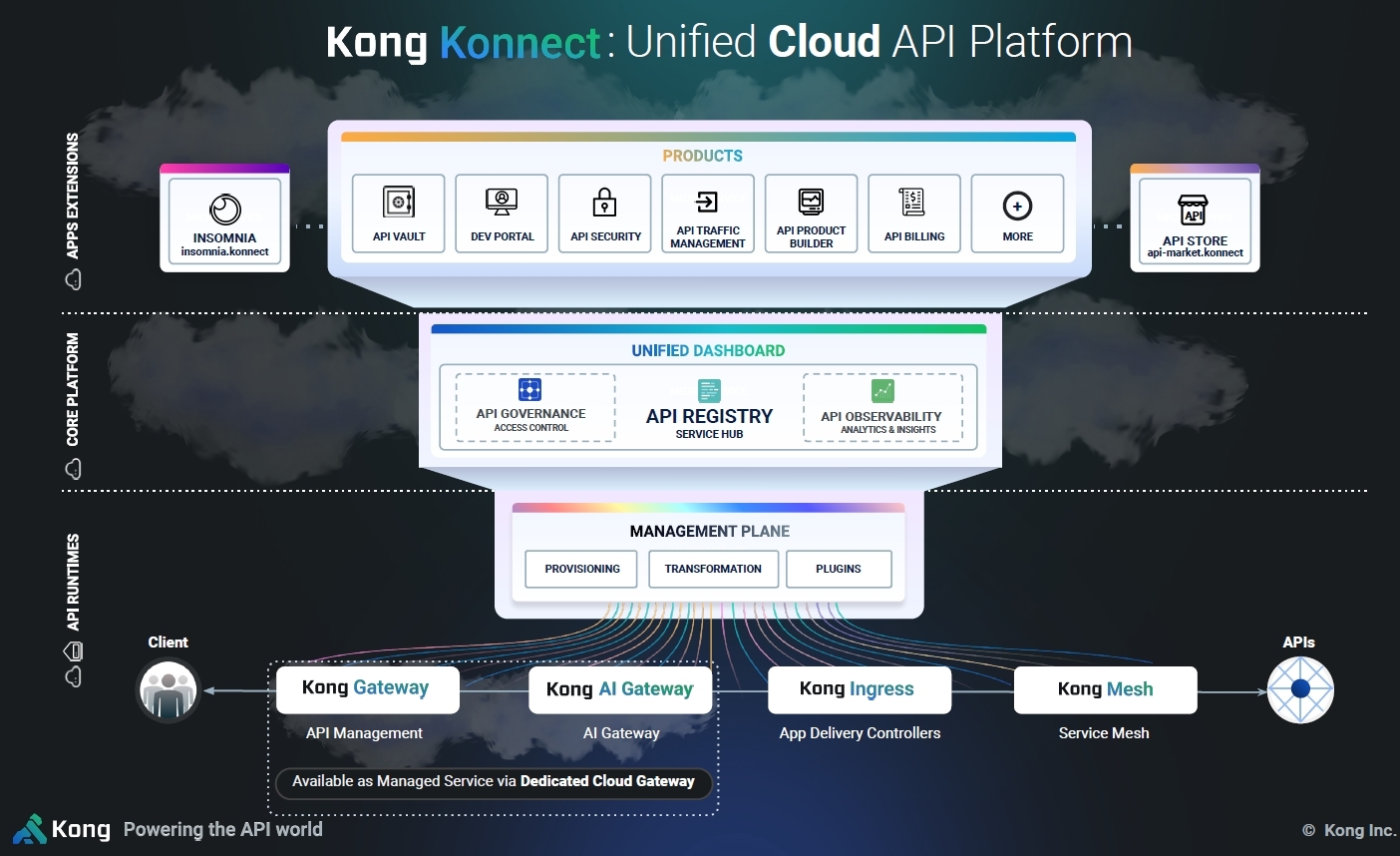Click the "API TRAFFIC MANAGEMENT" label
Image resolution: width=1400 pixels, height=856 pixels.
(708, 237)
